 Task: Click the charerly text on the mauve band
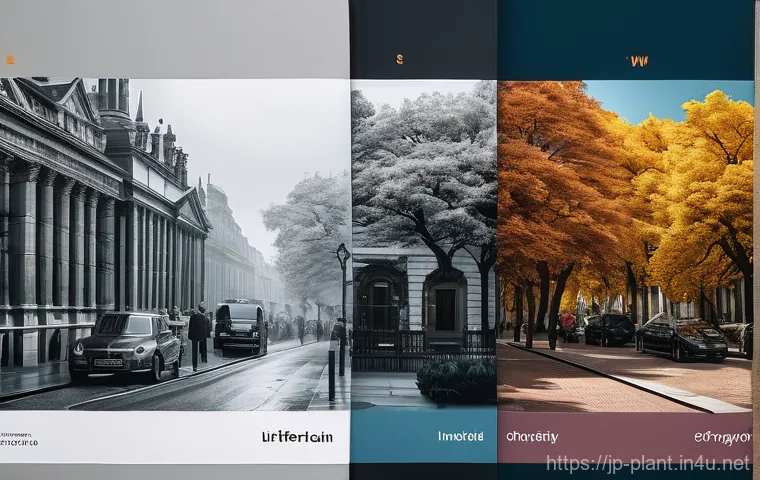[532, 437]
